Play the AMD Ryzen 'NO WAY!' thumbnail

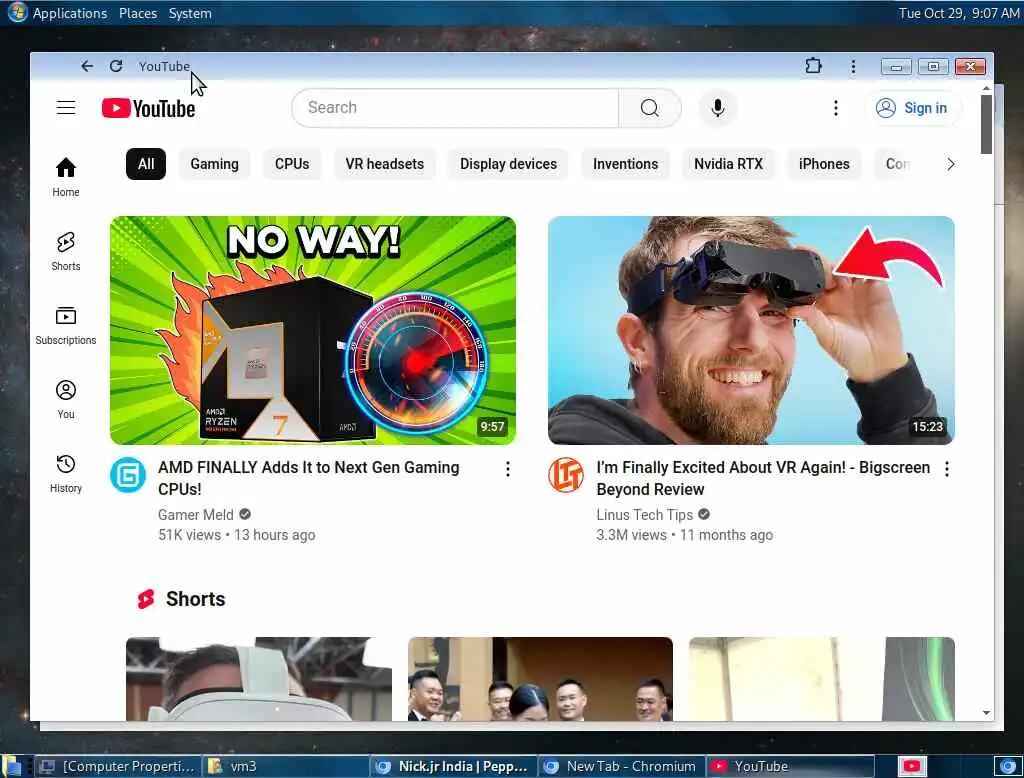coord(313,331)
